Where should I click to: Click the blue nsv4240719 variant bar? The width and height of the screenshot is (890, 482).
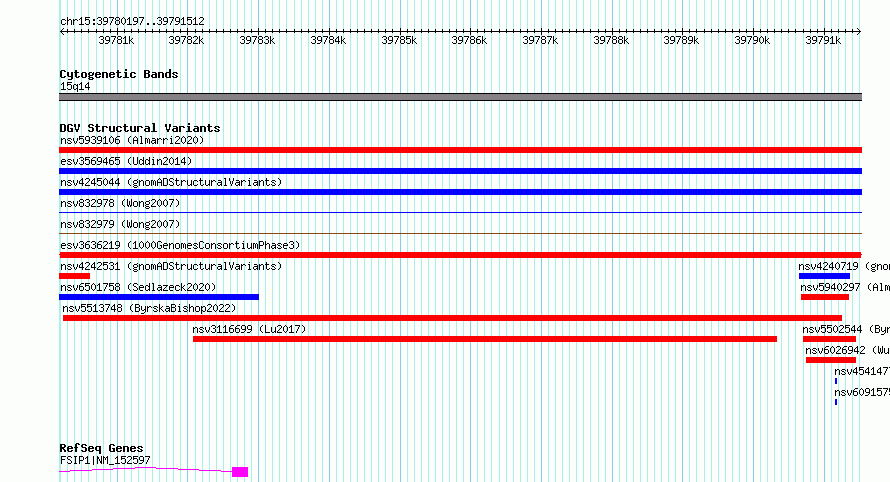pyautogui.click(x=824, y=276)
